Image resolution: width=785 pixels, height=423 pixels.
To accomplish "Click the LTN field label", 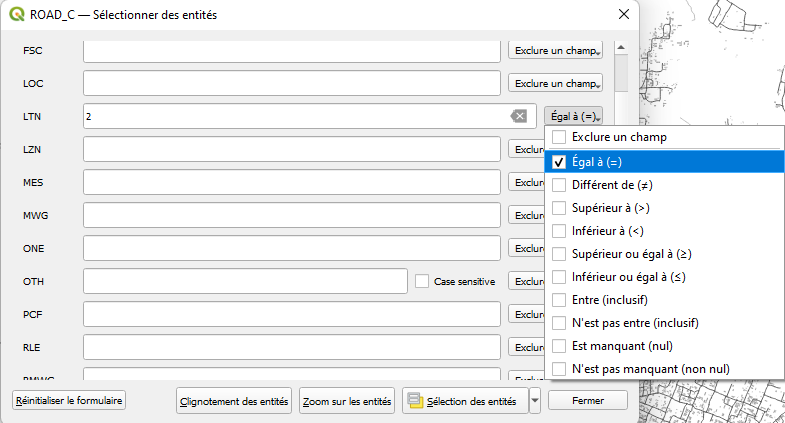I will click(x=32, y=117).
